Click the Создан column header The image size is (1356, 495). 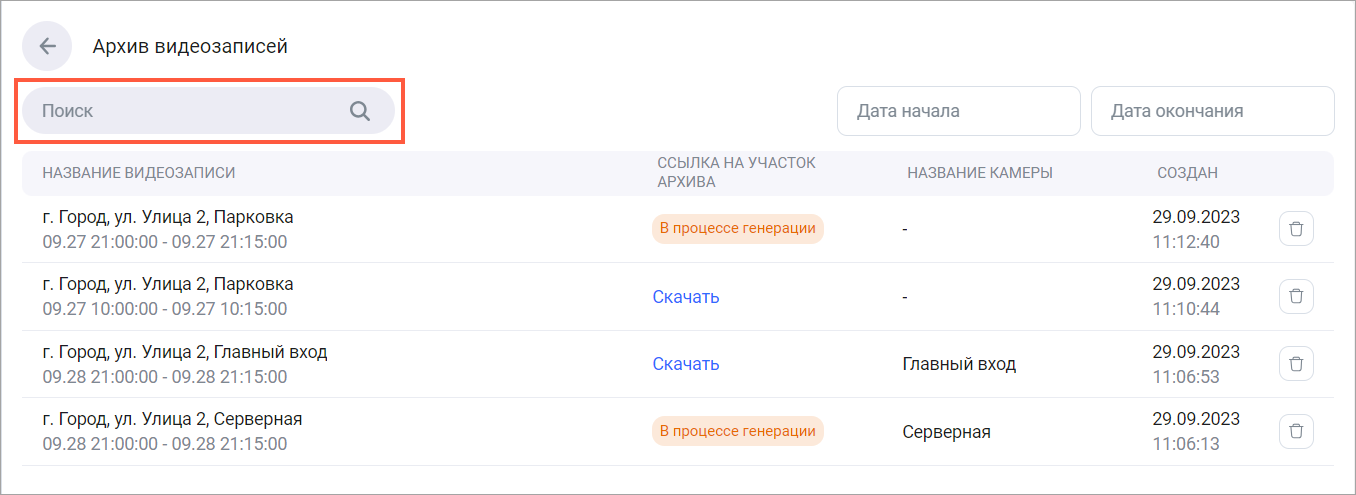[1187, 173]
